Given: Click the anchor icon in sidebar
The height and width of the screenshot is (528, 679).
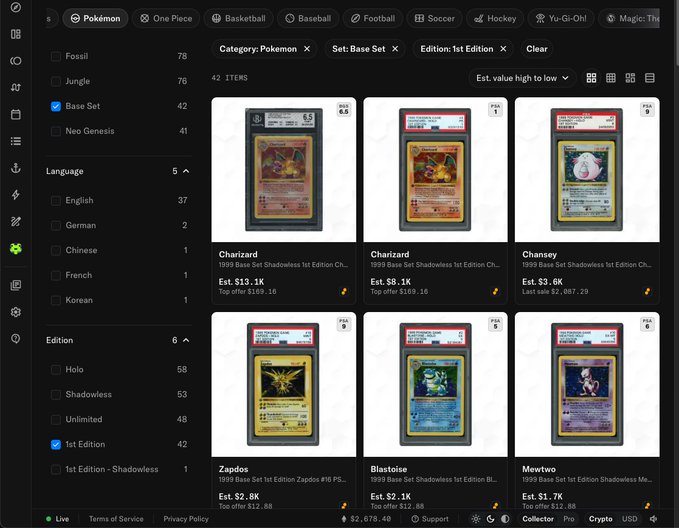Looking at the screenshot, I should (16, 168).
